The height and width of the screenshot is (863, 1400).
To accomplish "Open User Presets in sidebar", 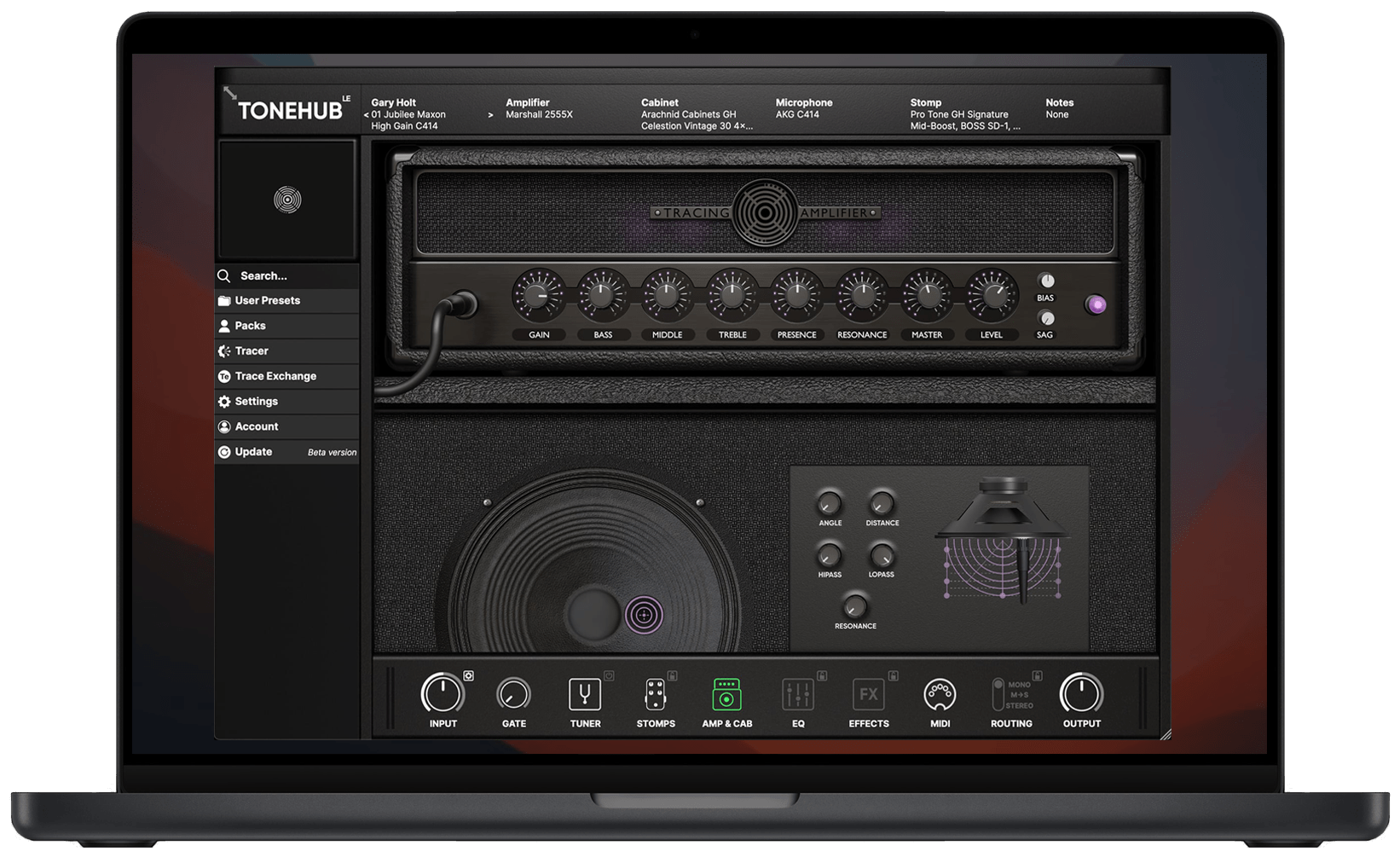I will click(x=287, y=301).
